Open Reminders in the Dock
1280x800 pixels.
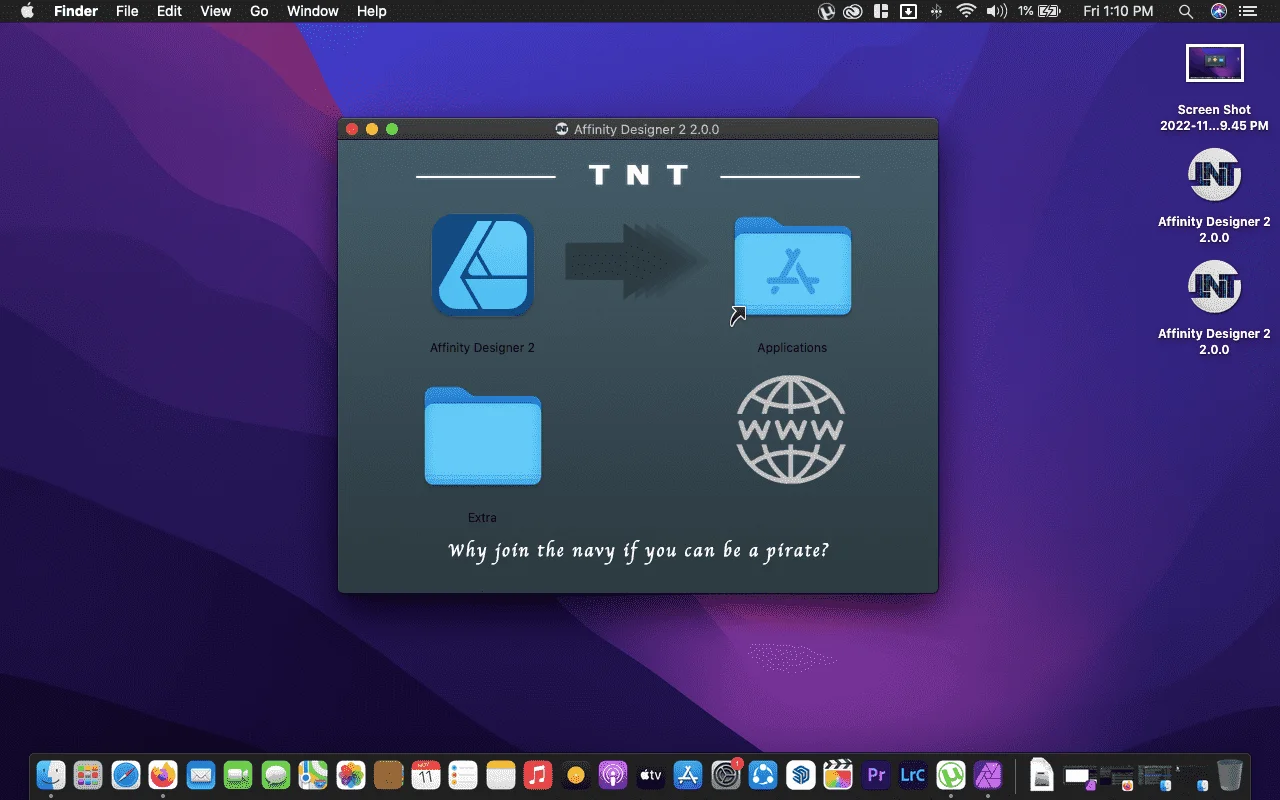point(463,774)
